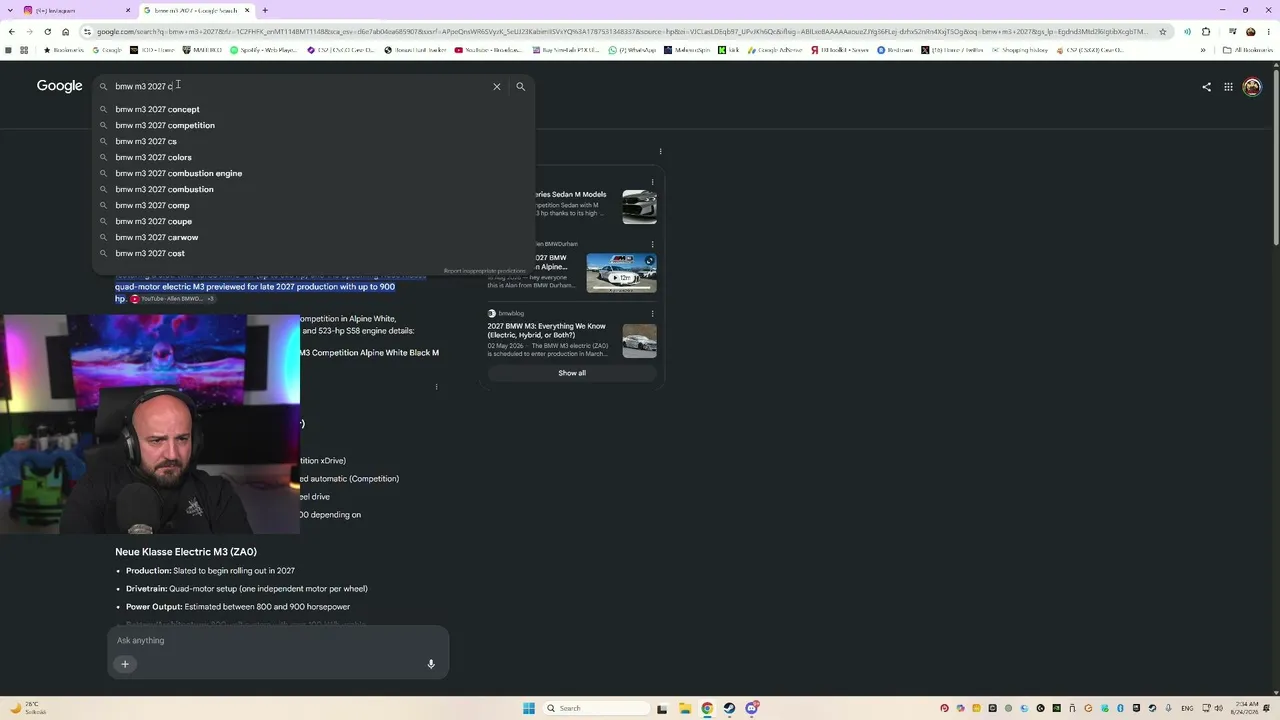Viewport: 1280px width, 720px height.
Task: Open the Google AdSense bookmark
Action: [x=775, y=50]
